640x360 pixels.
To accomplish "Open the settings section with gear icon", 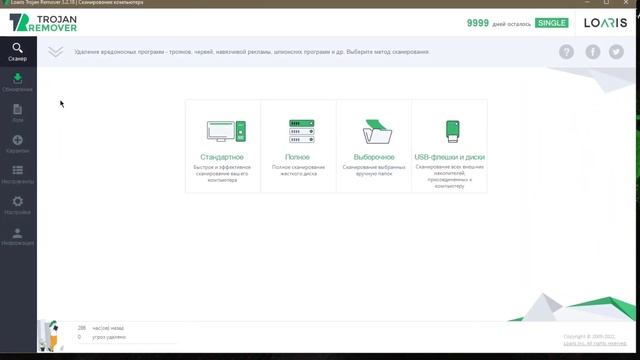I will 18,205.
